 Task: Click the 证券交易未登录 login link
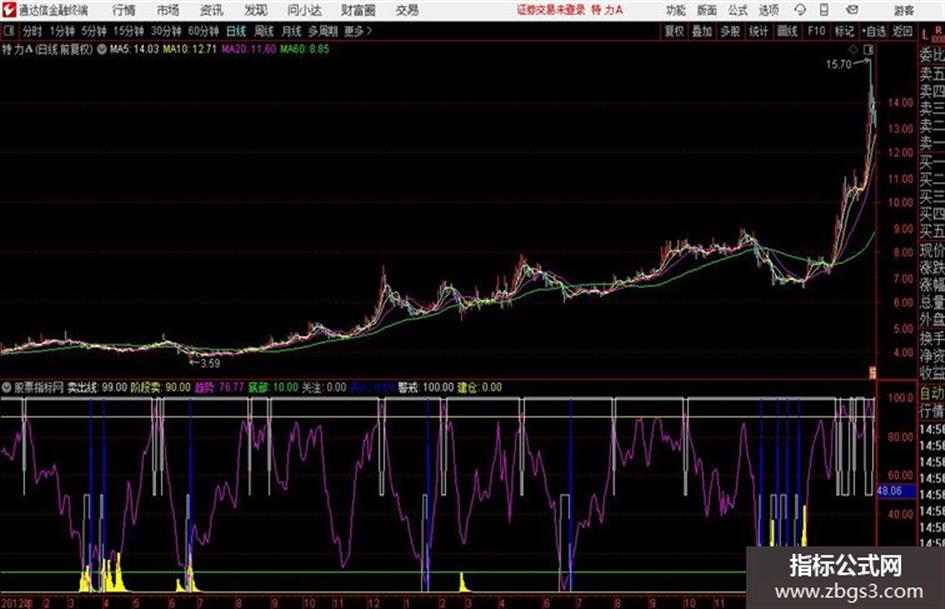[551, 10]
